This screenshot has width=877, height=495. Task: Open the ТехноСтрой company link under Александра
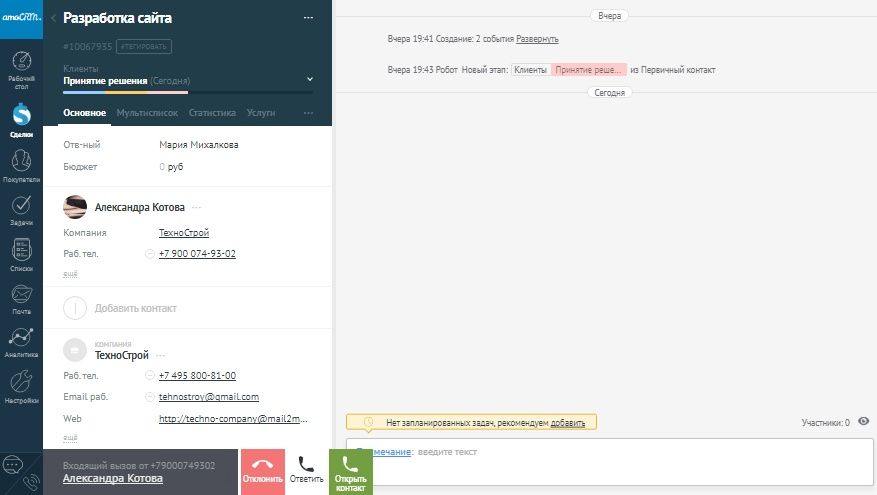click(x=183, y=233)
